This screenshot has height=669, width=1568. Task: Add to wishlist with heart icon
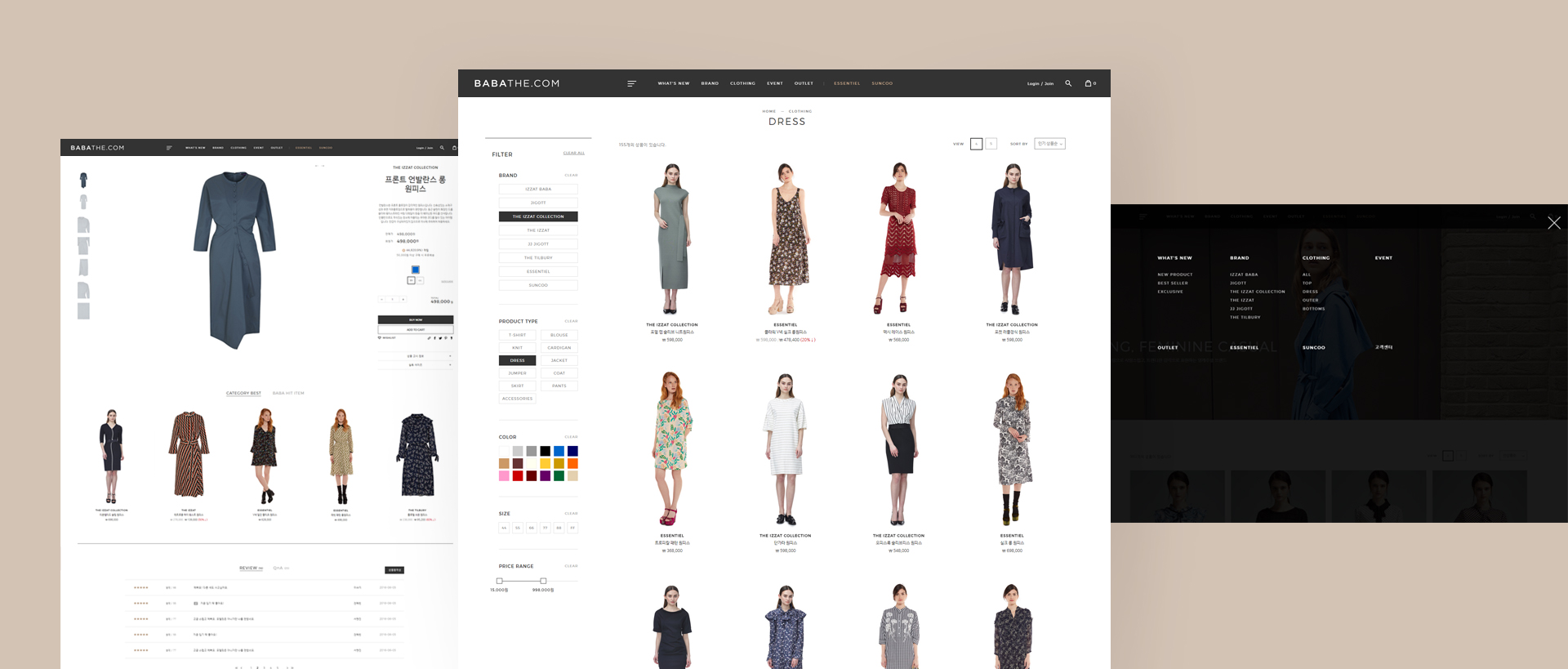(380, 337)
